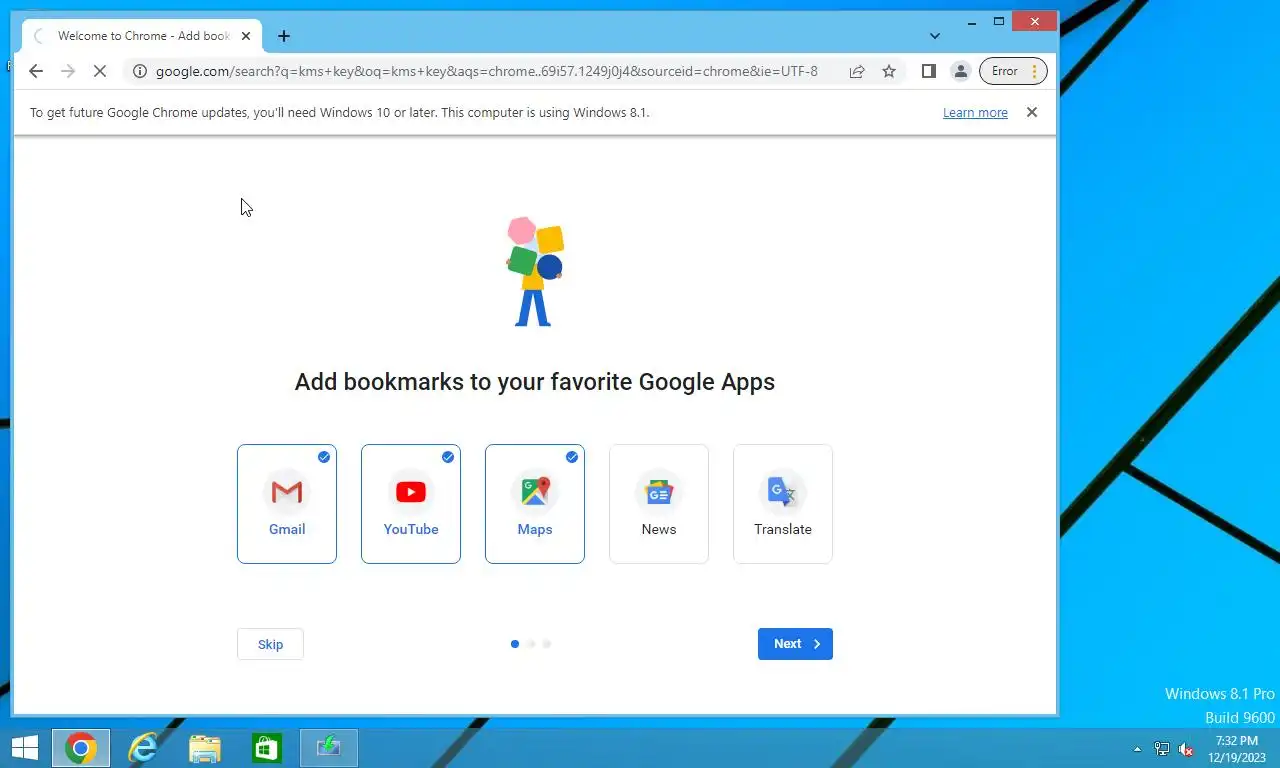Open the muted volume tray icon
The width and height of the screenshot is (1280, 768).
tap(1186, 749)
